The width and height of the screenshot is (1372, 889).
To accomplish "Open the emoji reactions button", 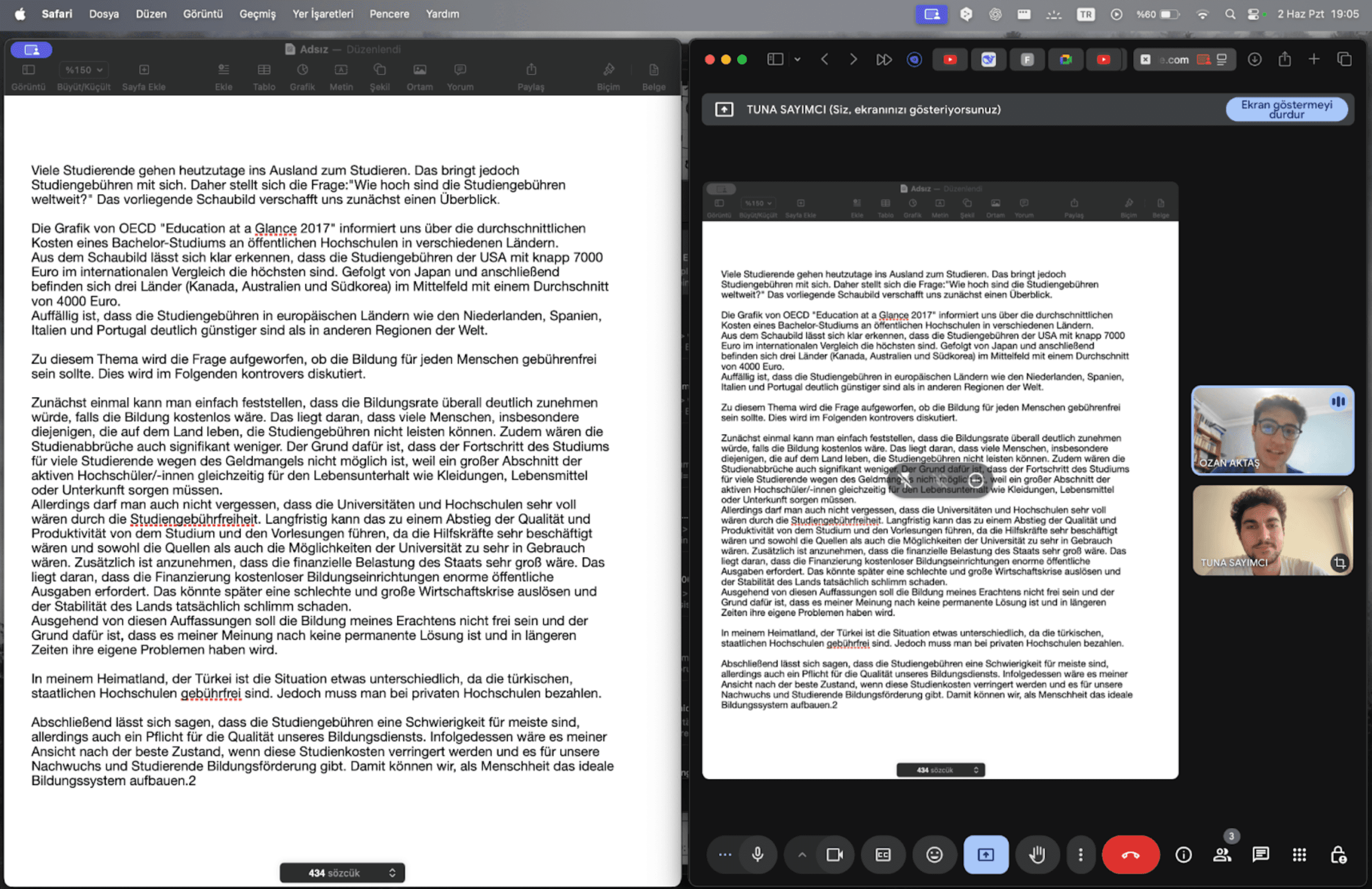I will point(934,854).
